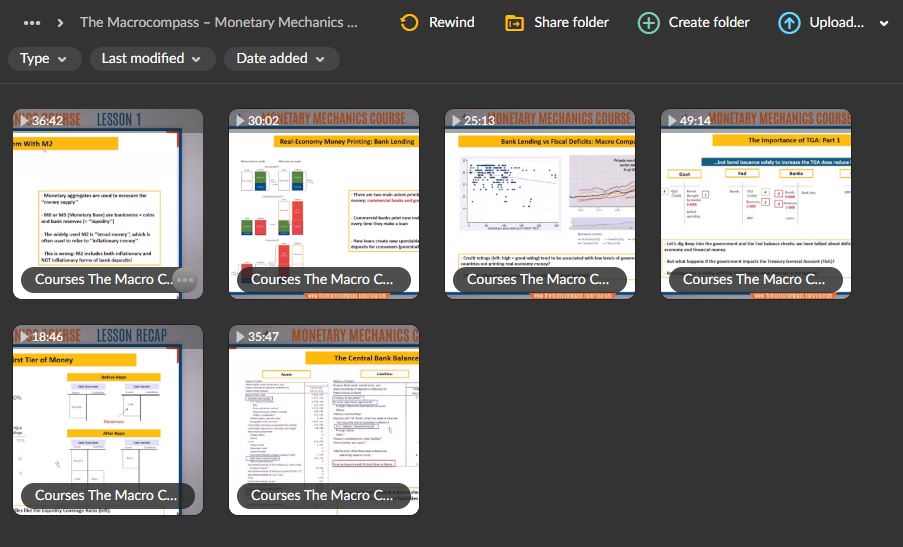Select The Macrocompass – Monetary Mechanics breadcrumb
903x547 pixels.
coord(218,23)
